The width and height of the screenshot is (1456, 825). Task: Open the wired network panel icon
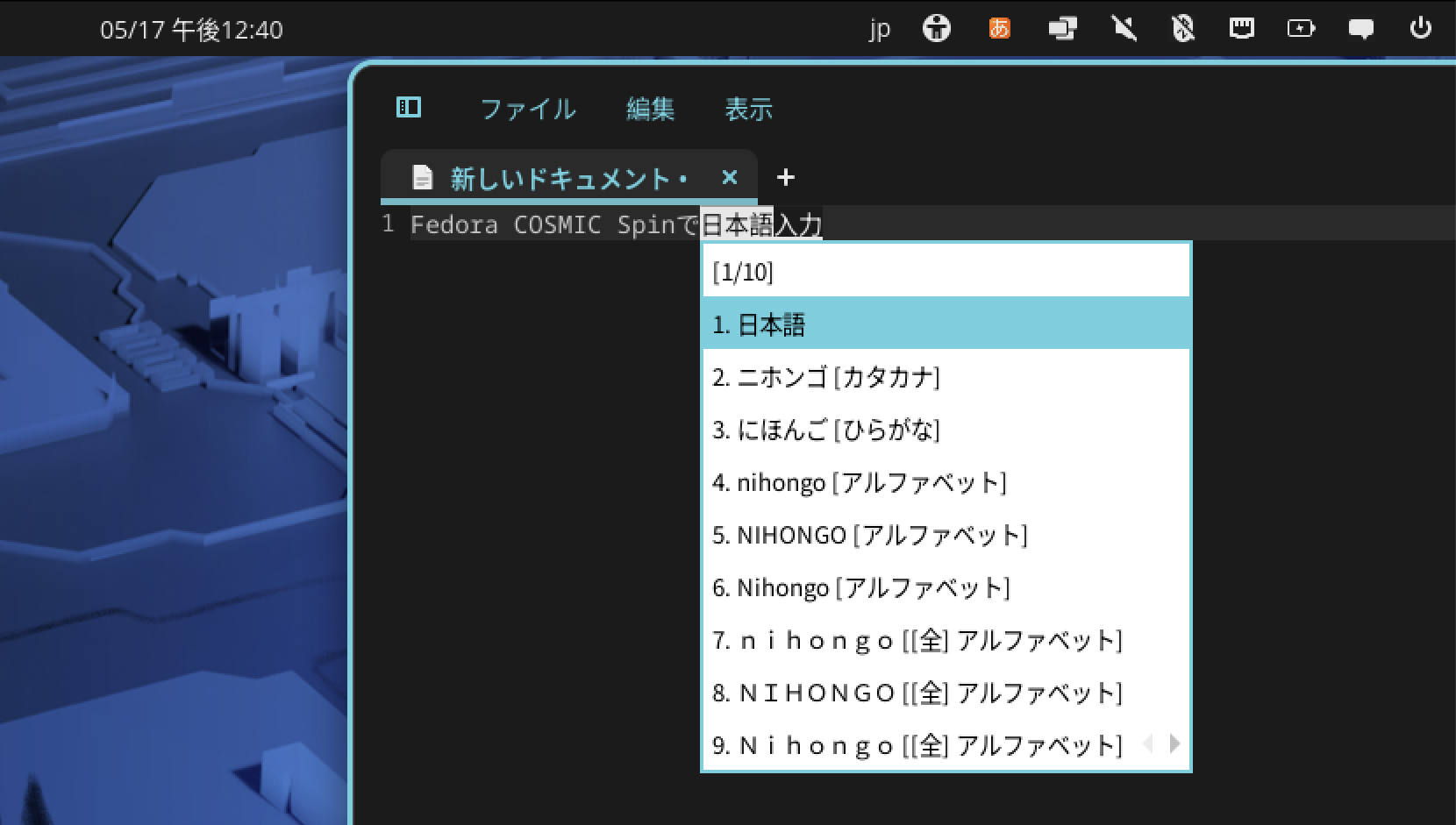click(x=1241, y=29)
